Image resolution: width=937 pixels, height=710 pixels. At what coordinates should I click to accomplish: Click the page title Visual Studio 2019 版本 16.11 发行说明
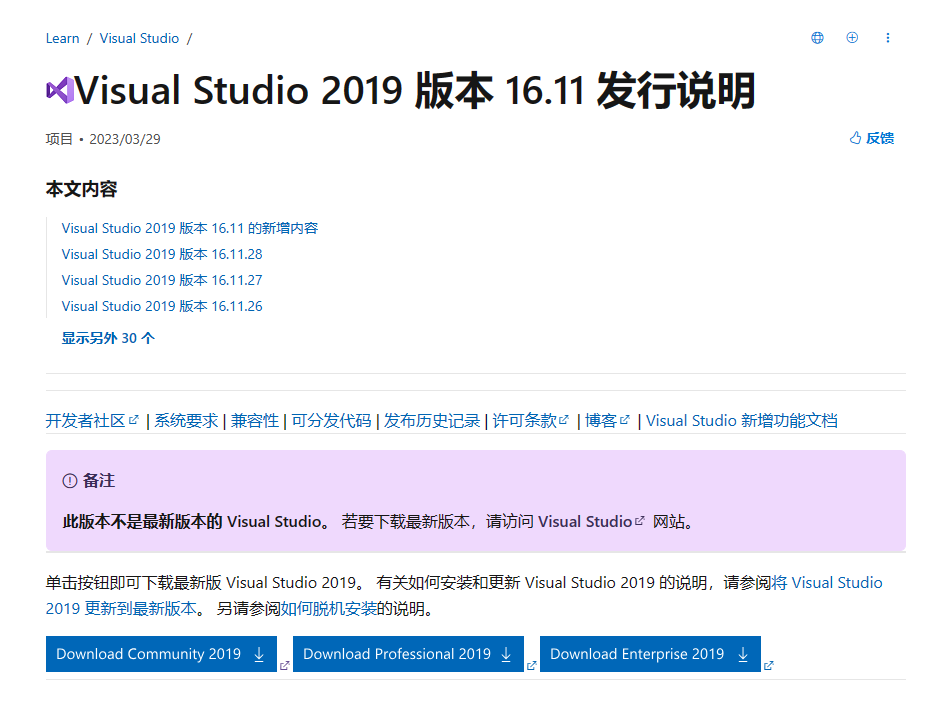coord(415,91)
